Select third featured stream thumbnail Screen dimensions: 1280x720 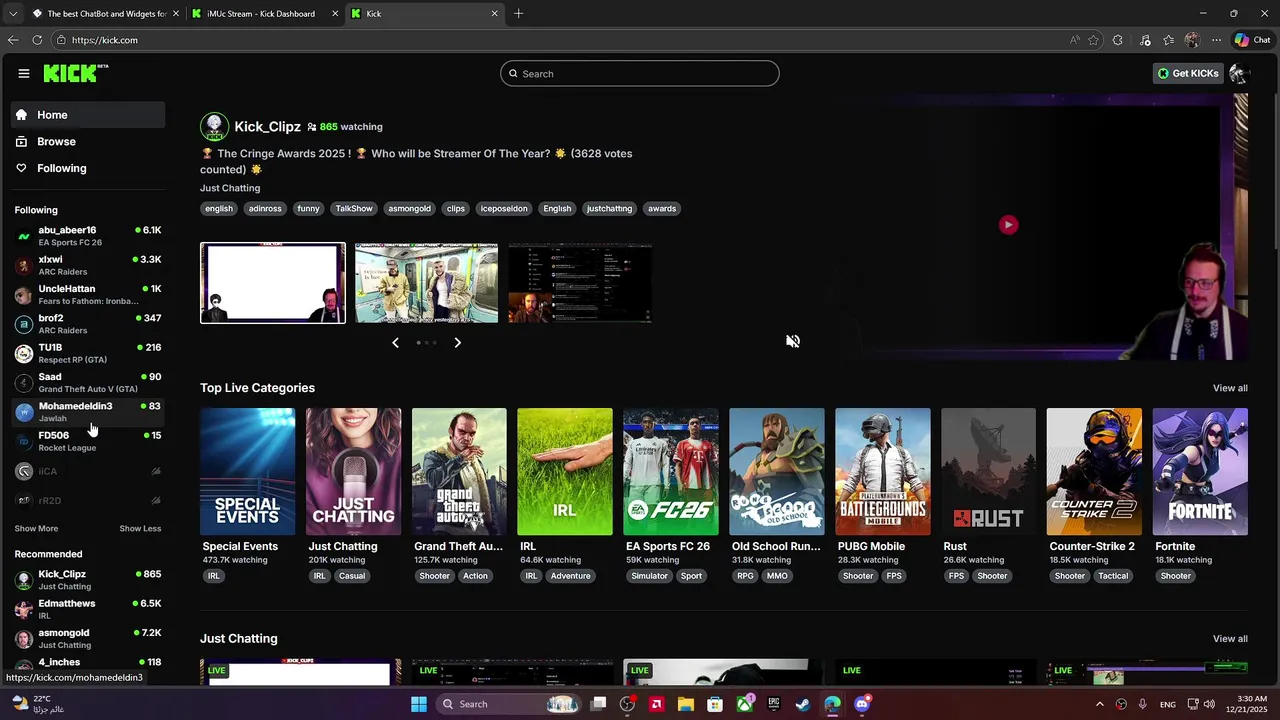(x=580, y=283)
